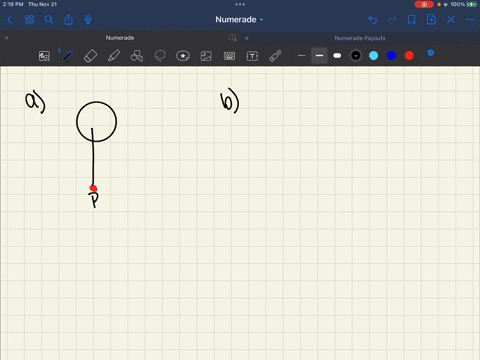
Task: Select the Lasso tool
Action: (x=160, y=56)
